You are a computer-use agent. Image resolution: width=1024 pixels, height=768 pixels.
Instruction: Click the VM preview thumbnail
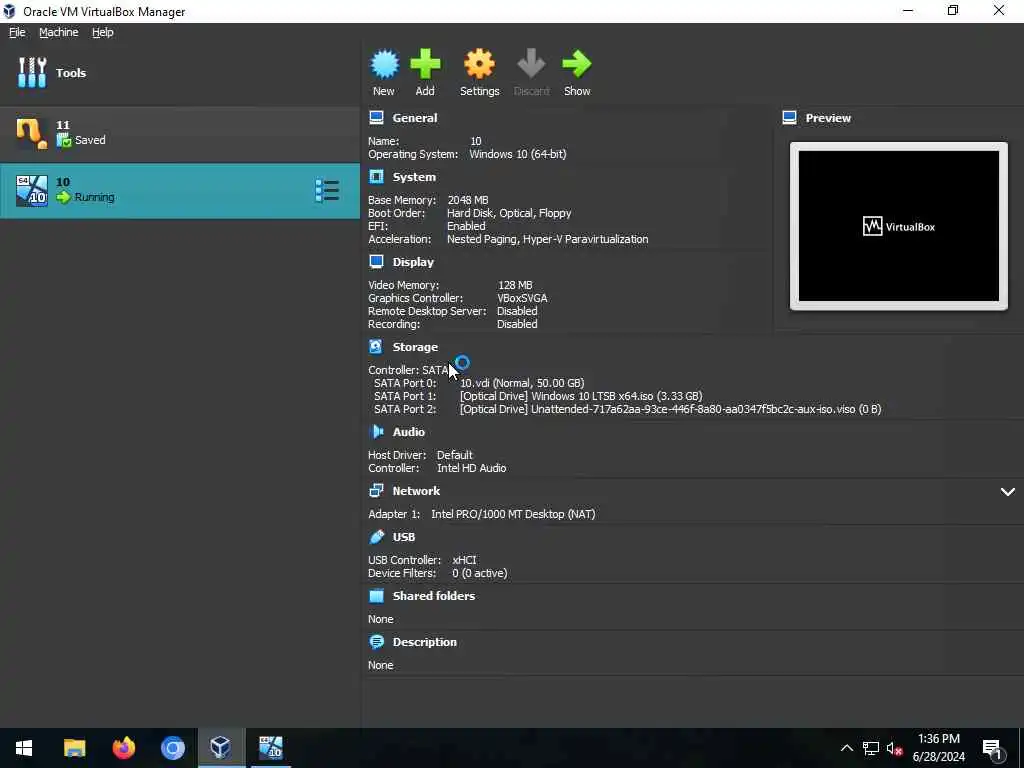[x=899, y=226]
